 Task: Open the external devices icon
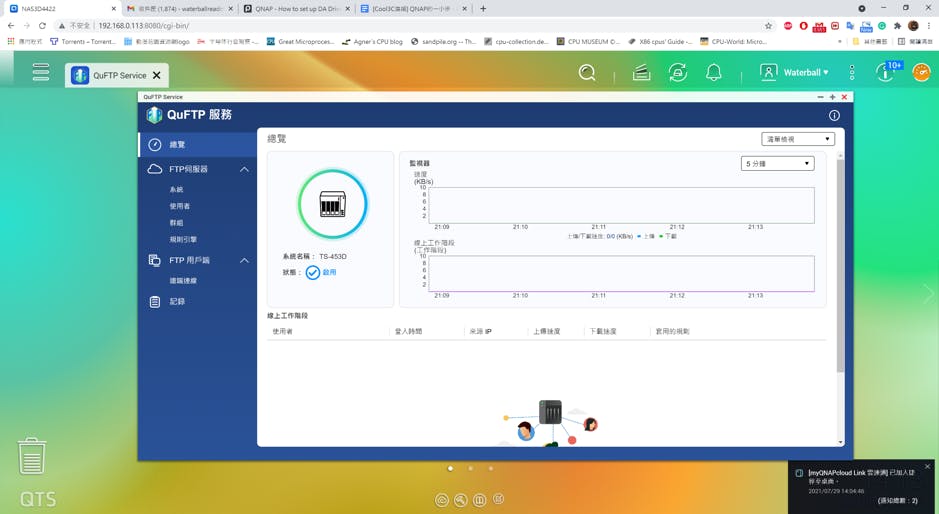678,73
